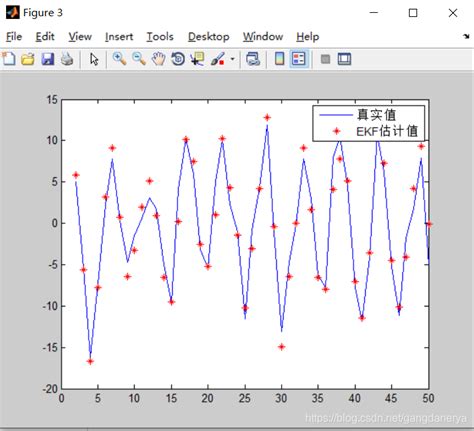Viewport: 474px width, 431px height.
Task: Print the figure using the printer icon
Action: tap(67, 59)
